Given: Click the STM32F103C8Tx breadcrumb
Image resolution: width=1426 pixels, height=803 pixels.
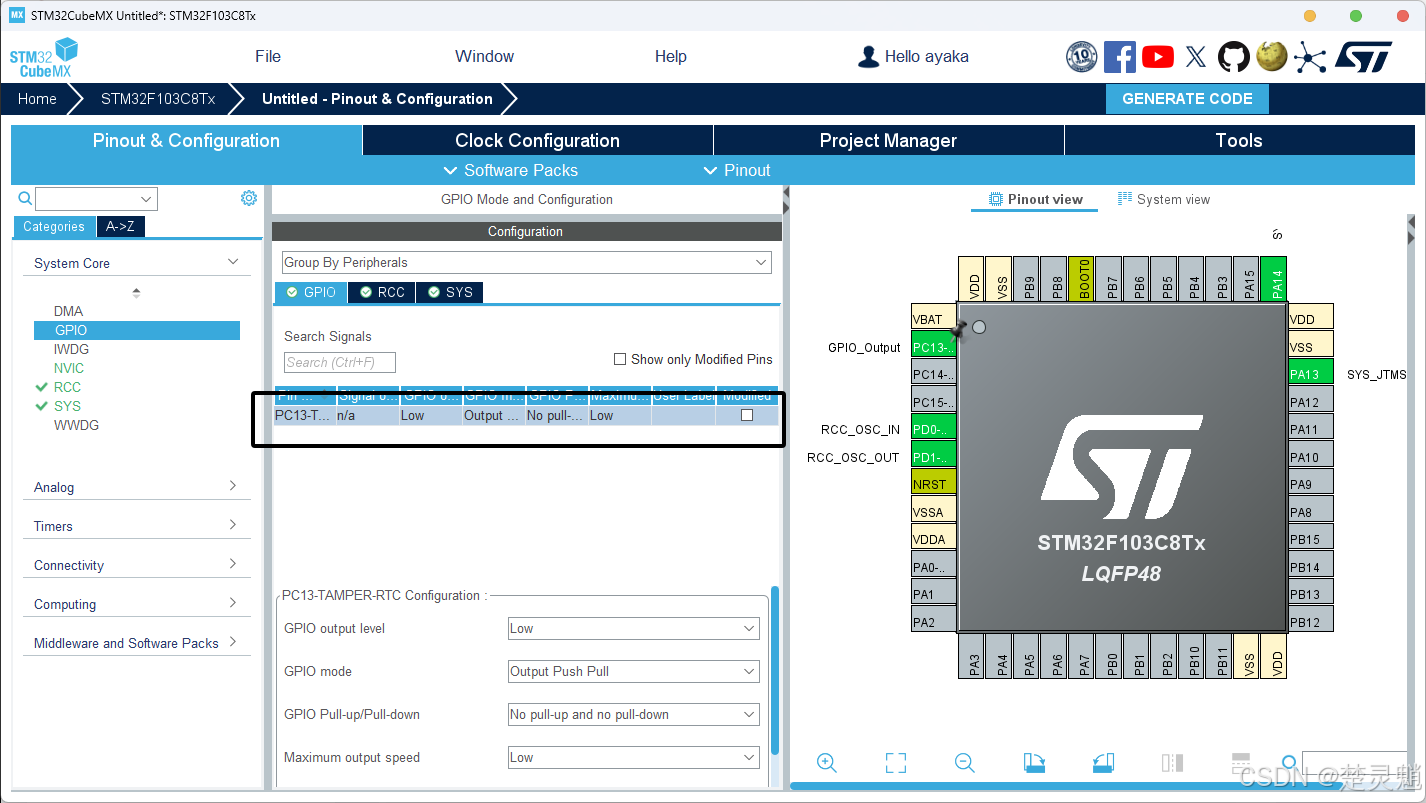Looking at the screenshot, I should point(158,99).
